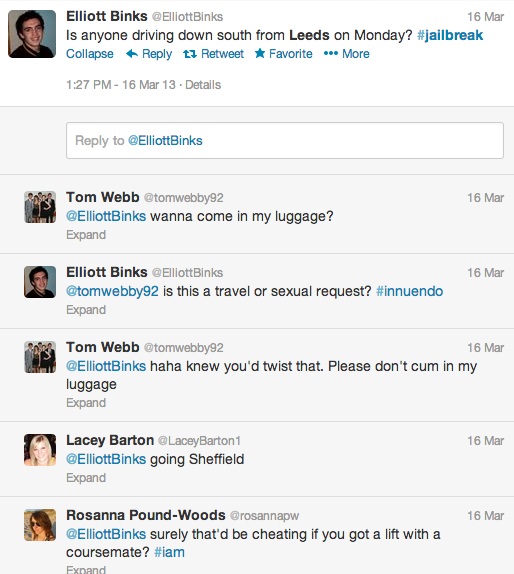Click the Rosanna Pound-Woods name link
The height and width of the screenshot is (574, 514).
[146, 515]
